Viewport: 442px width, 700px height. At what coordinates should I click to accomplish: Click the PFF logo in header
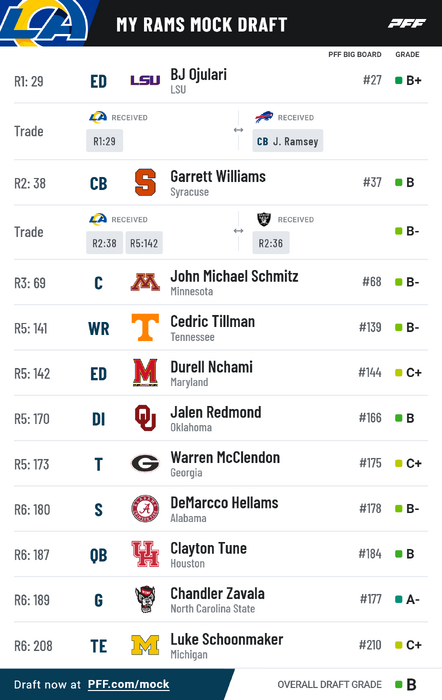click(x=407, y=23)
